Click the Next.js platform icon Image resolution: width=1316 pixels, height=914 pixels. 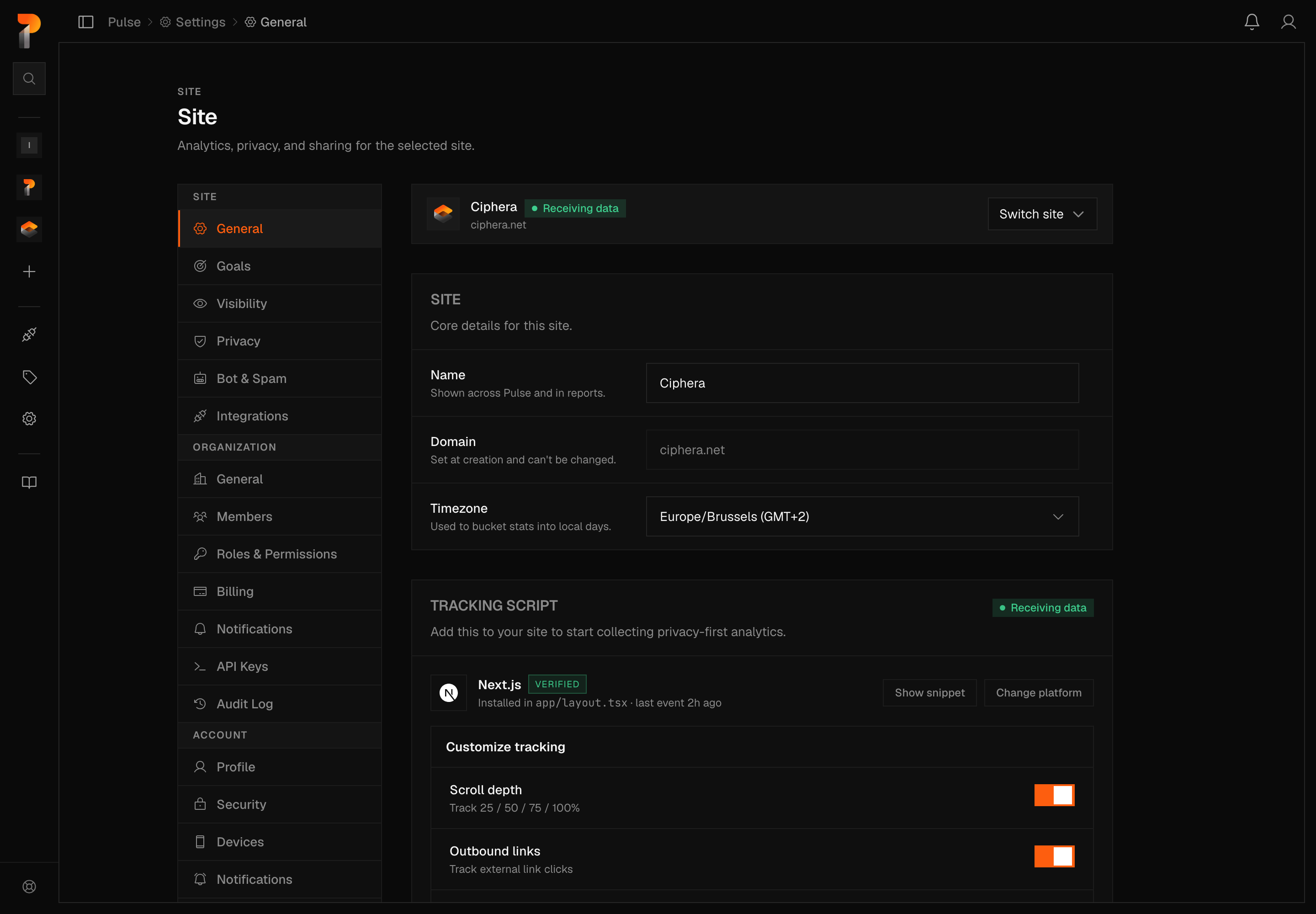click(449, 693)
